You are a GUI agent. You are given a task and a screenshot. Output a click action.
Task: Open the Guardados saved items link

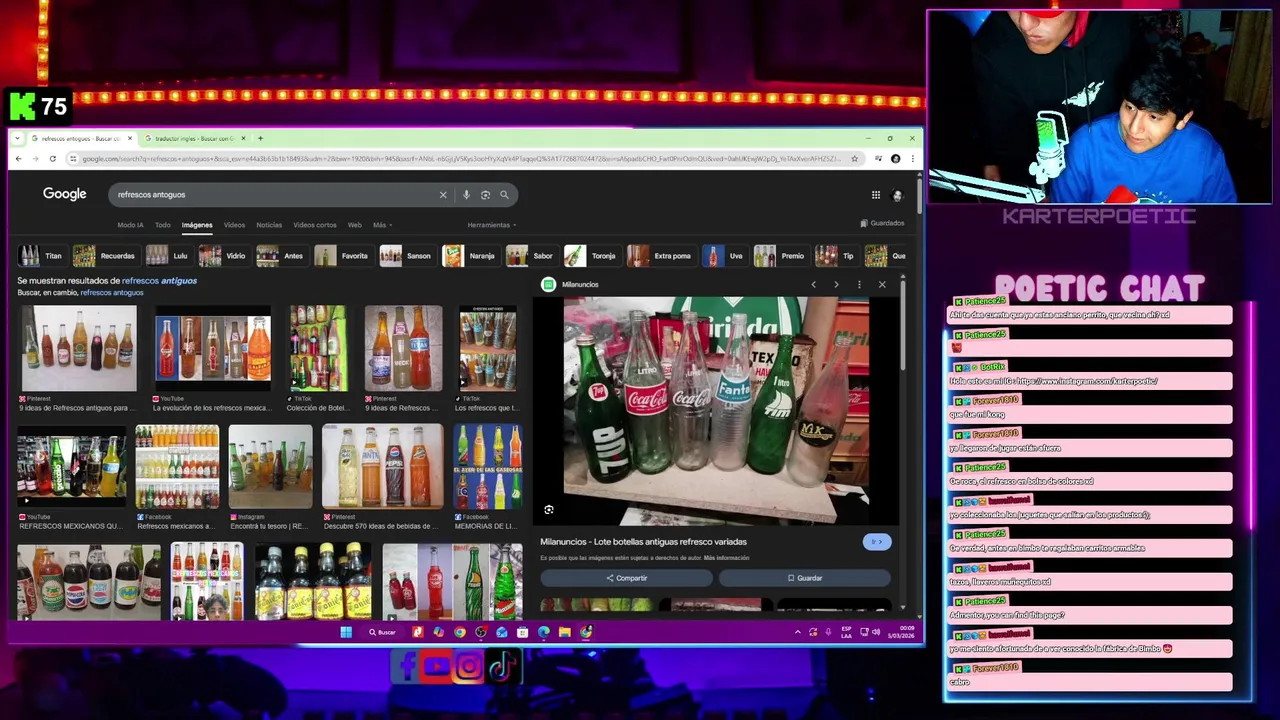(x=882, y=223)
